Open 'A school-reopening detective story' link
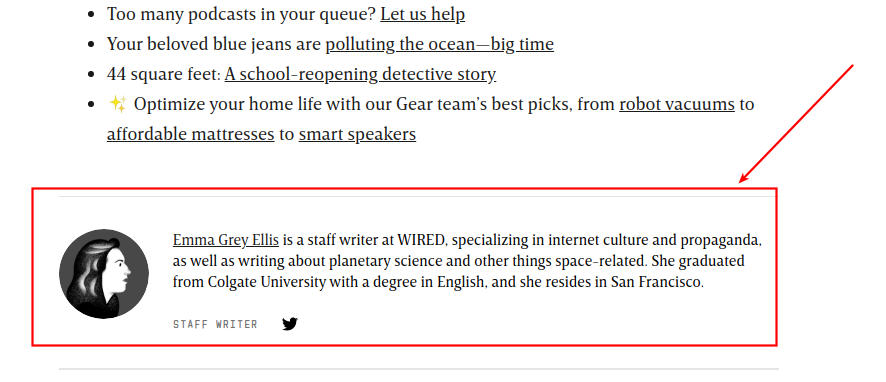The height and width of the screenshot is (382, 886). pos(360,74)
